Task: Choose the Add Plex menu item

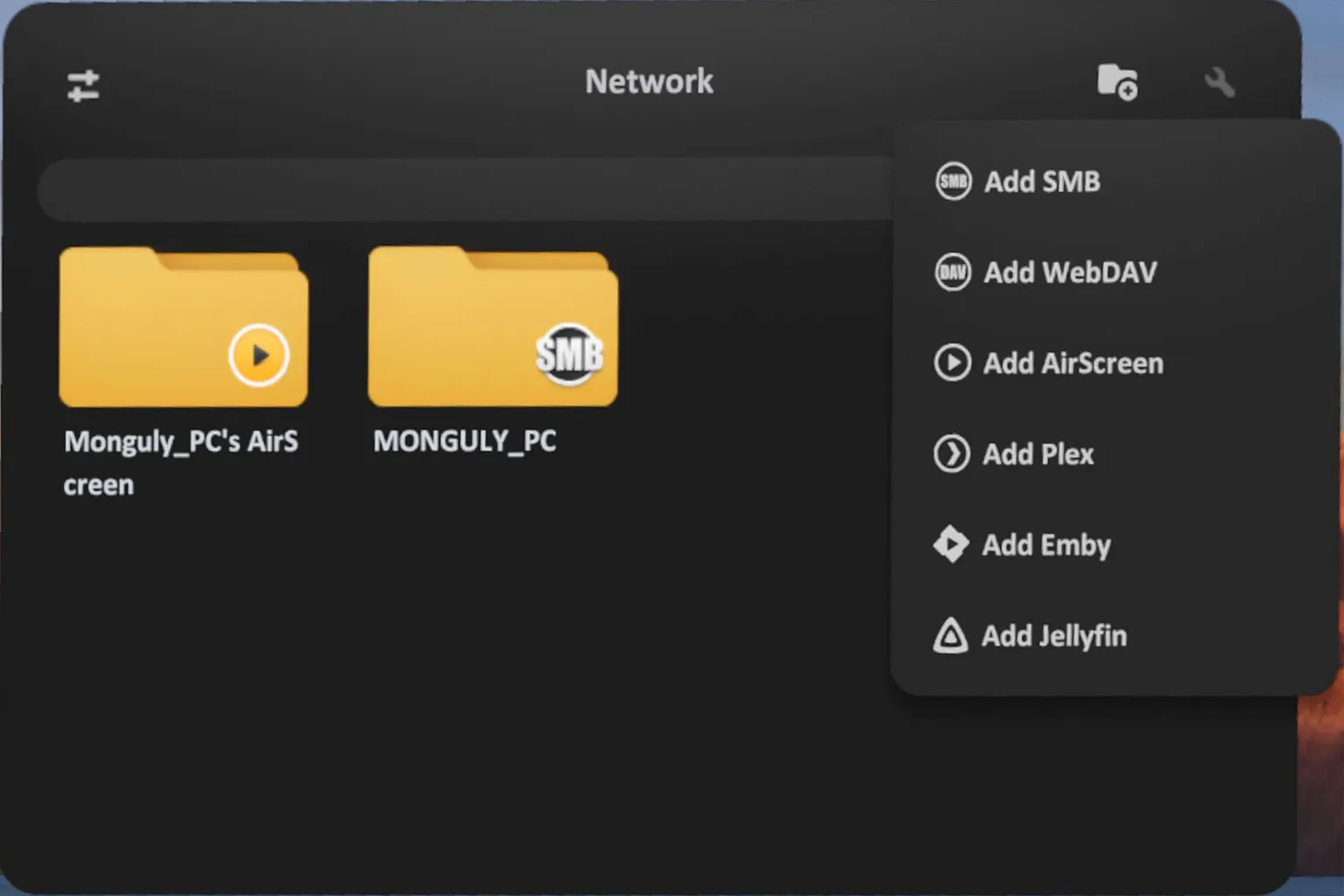Action: pos(1038,454)
